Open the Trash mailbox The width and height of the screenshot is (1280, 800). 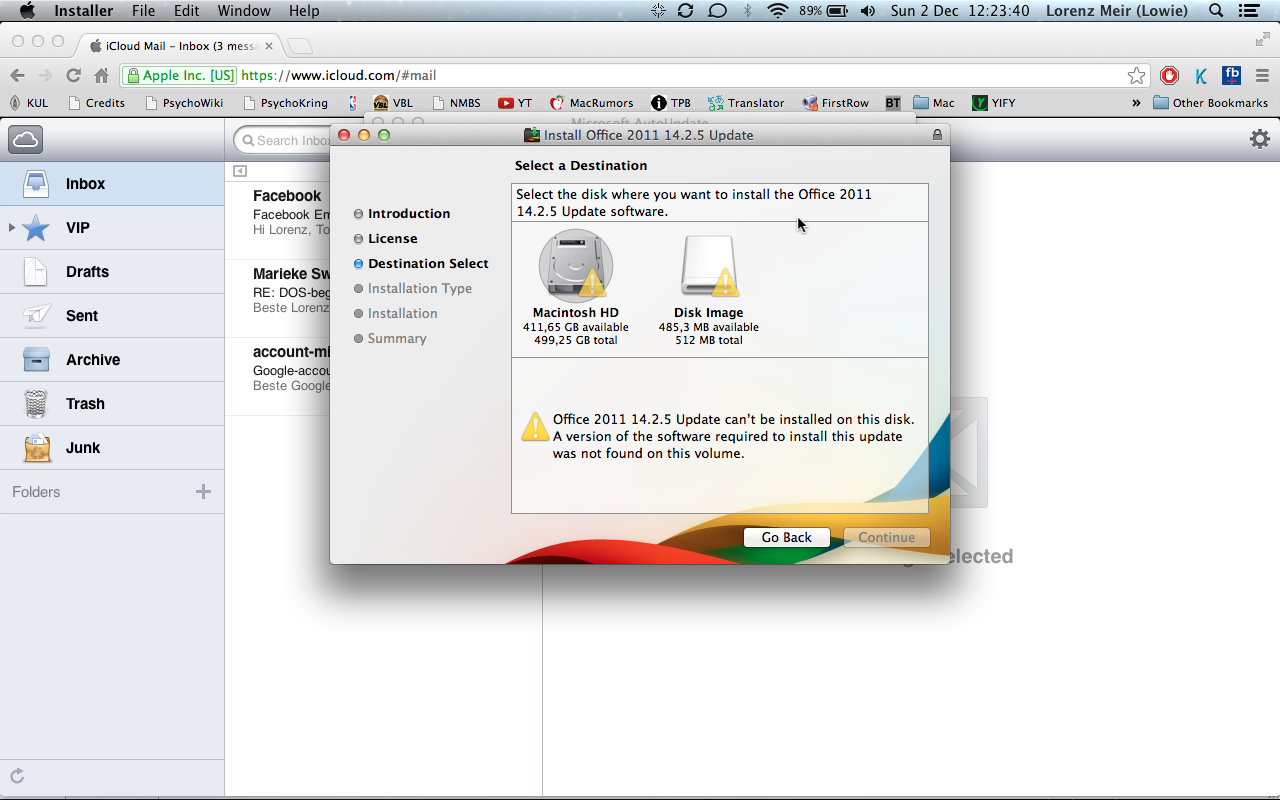pos(112,404)
